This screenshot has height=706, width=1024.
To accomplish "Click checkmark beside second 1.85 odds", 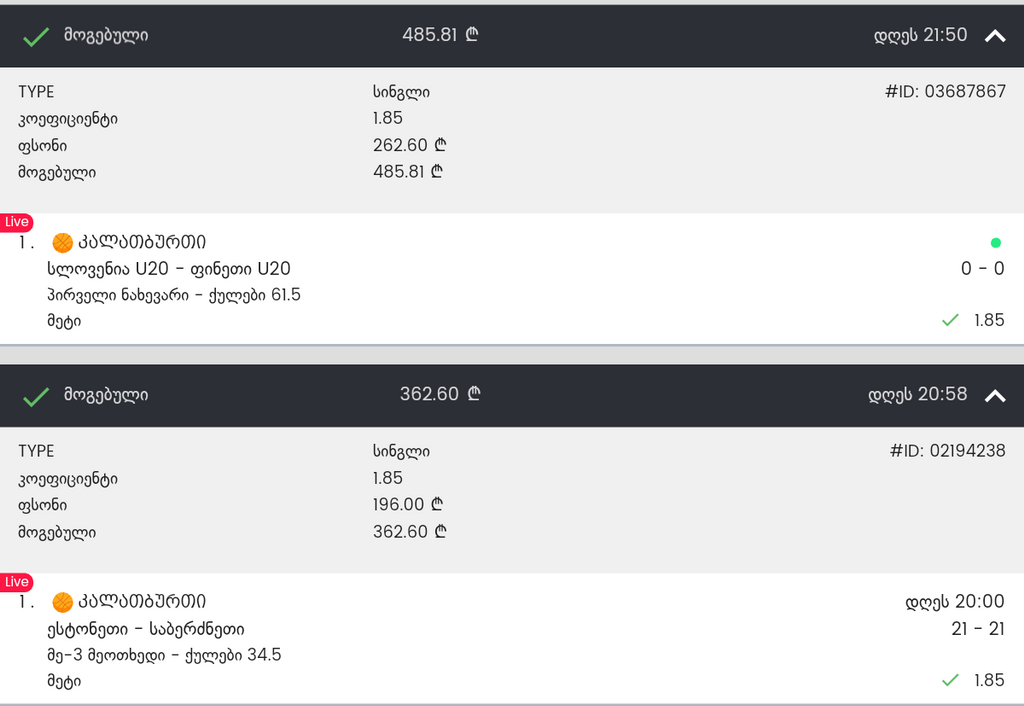I will (950, 680).
